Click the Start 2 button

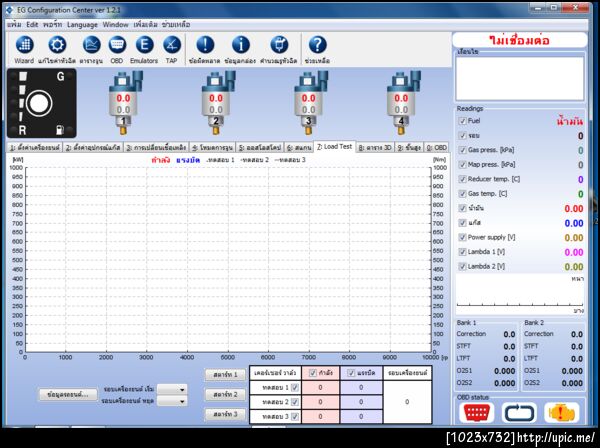[x=225, y=394]
